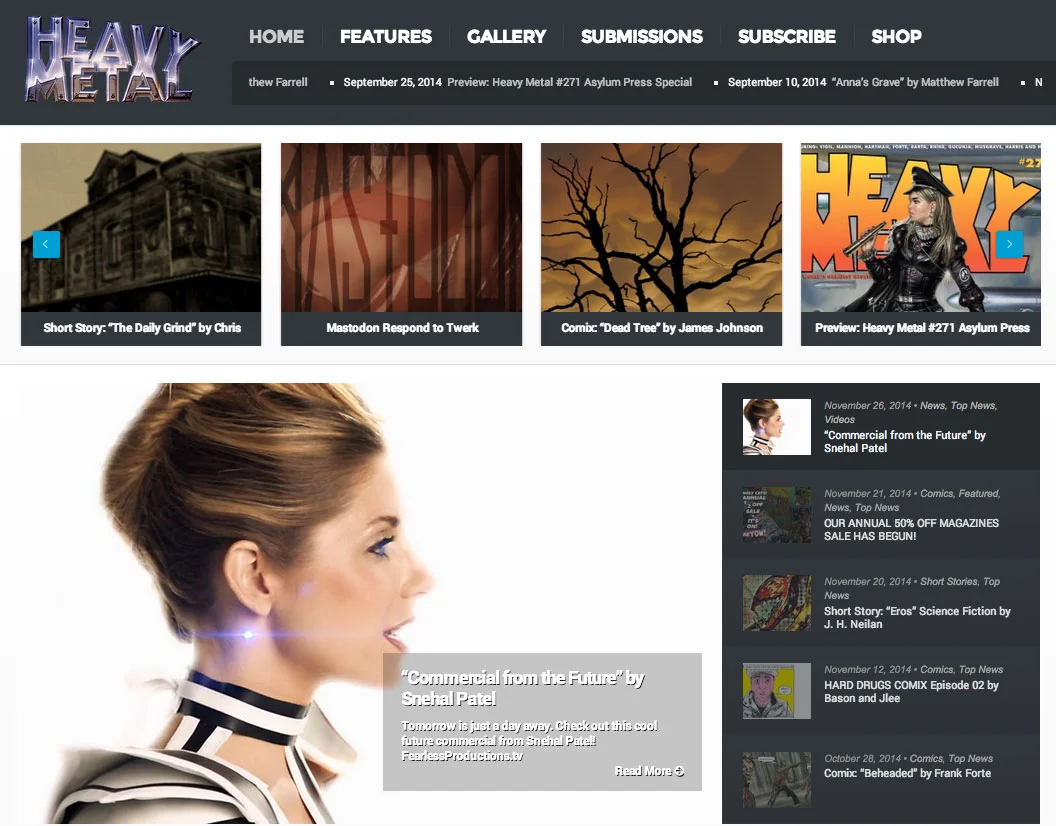1056x826 pixels.
Task: Click date November 26, 2014 in sidebar
Action: coord(867,406)
